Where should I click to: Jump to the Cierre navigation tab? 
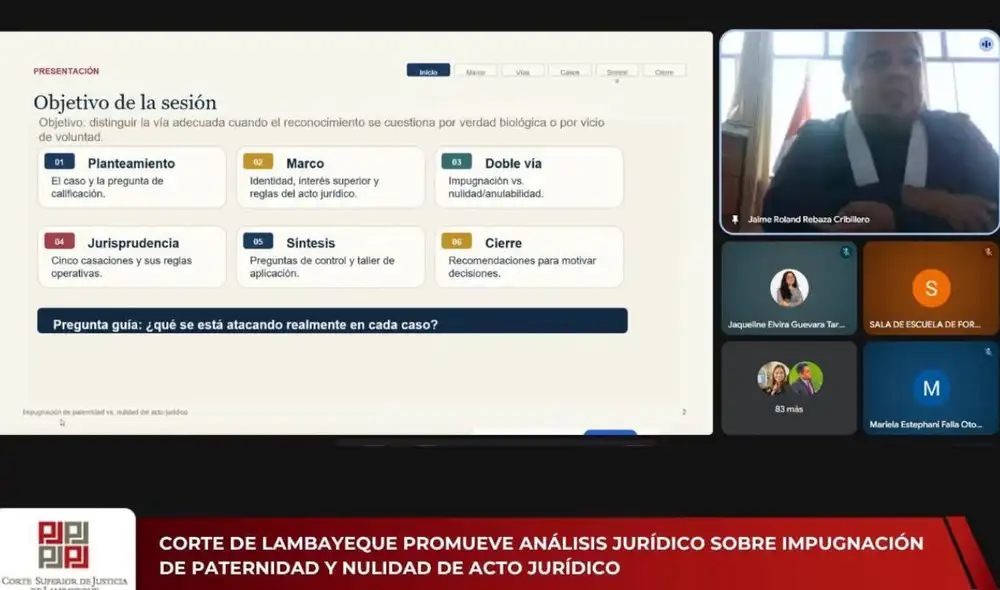tap(664, 71)
